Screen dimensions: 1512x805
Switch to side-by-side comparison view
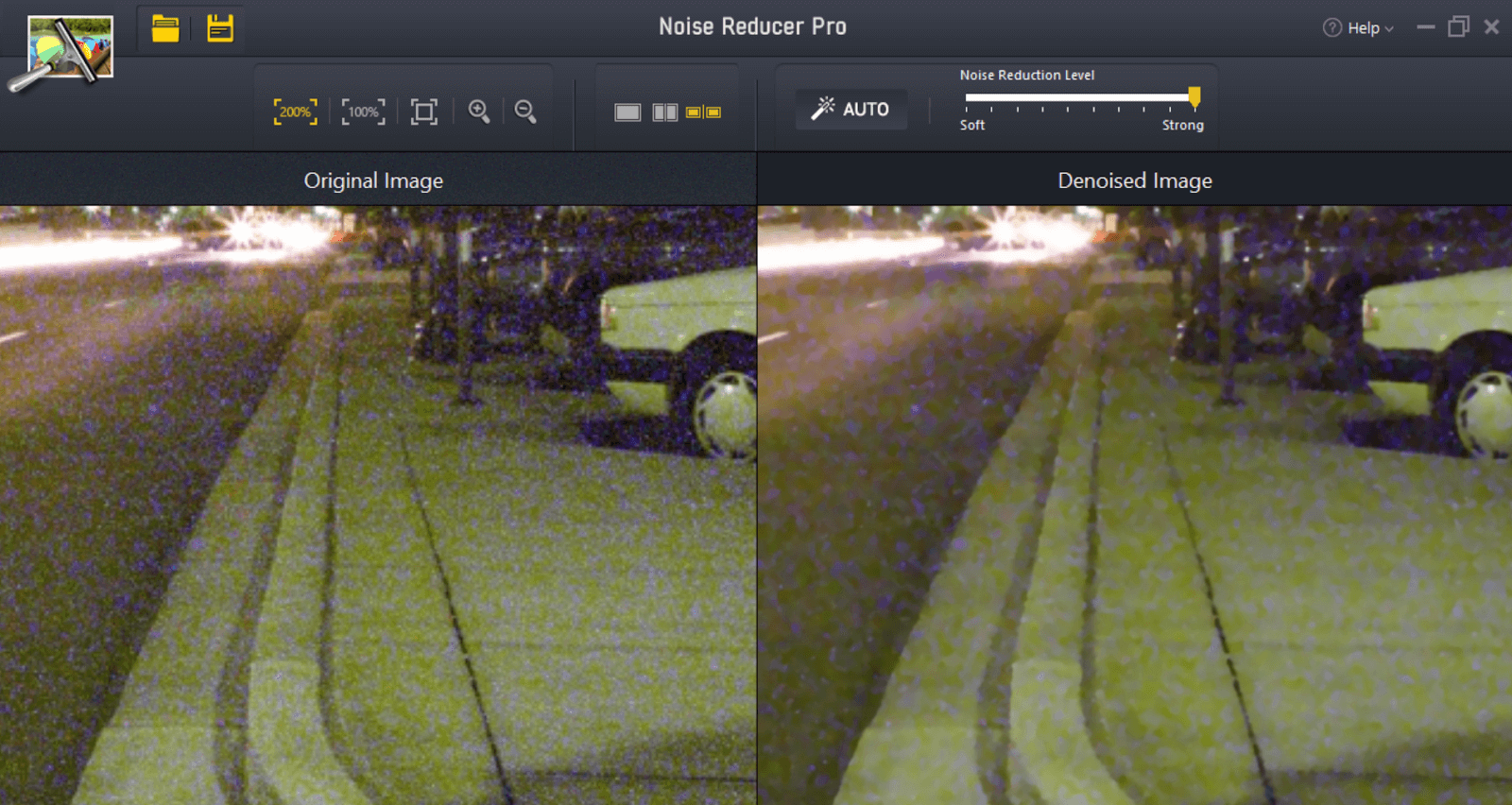pyautogui.click(x=703, y=112)
